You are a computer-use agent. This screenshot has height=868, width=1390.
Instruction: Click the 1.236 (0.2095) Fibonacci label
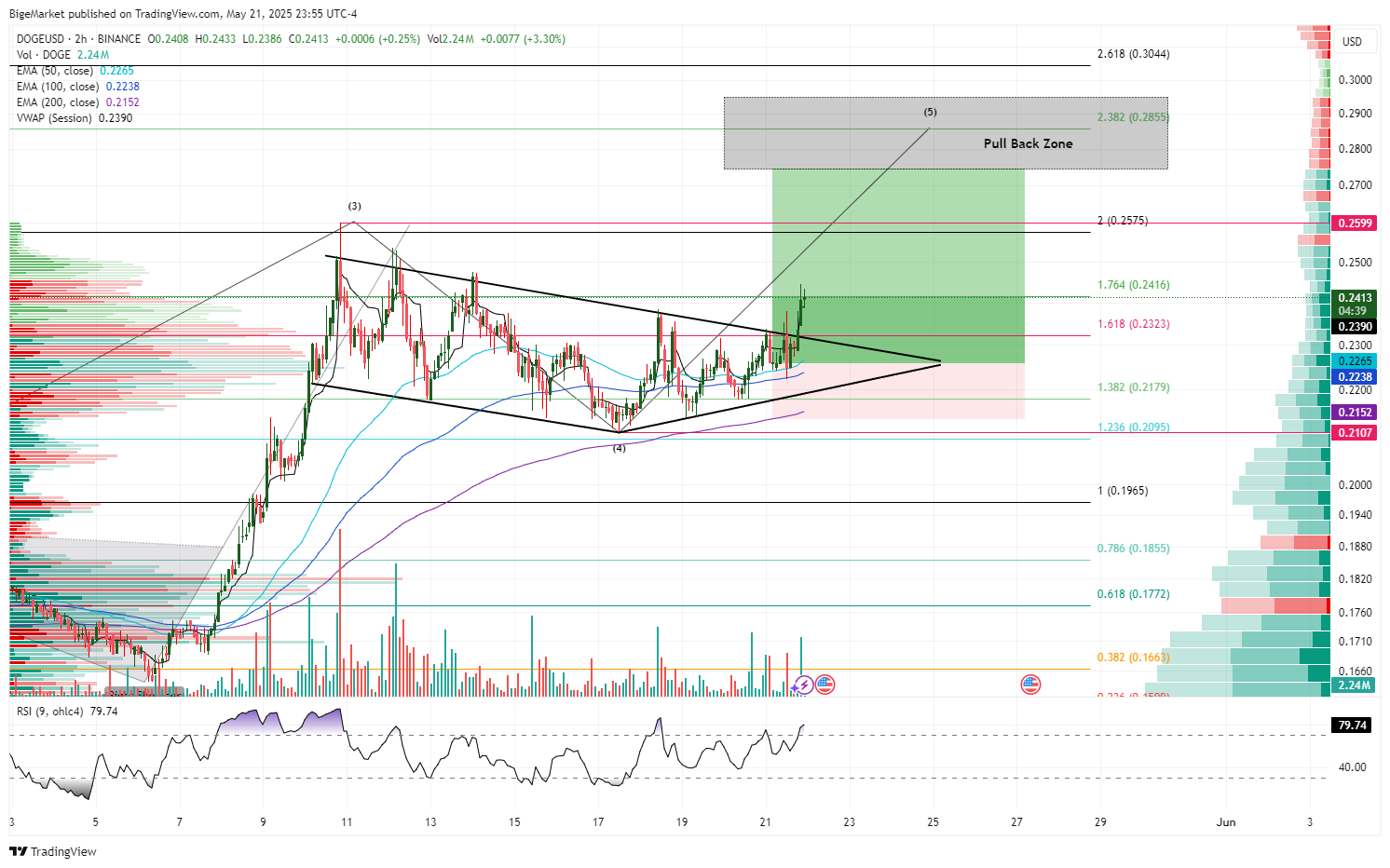pyautogui.click(x=1134, y=427)
